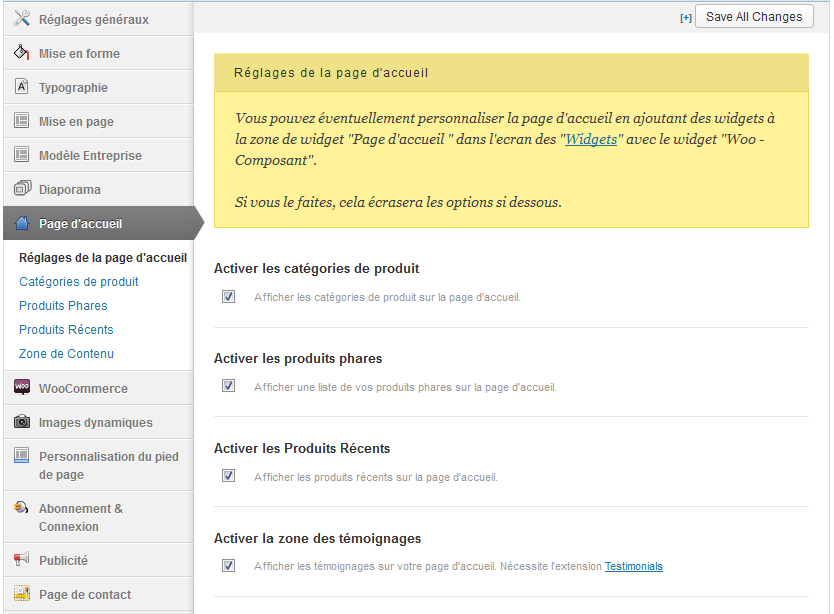Screen dimensions: 834x614
Task: Click the Abonnement & Connexion icon
Action: (x=21, y=508)
